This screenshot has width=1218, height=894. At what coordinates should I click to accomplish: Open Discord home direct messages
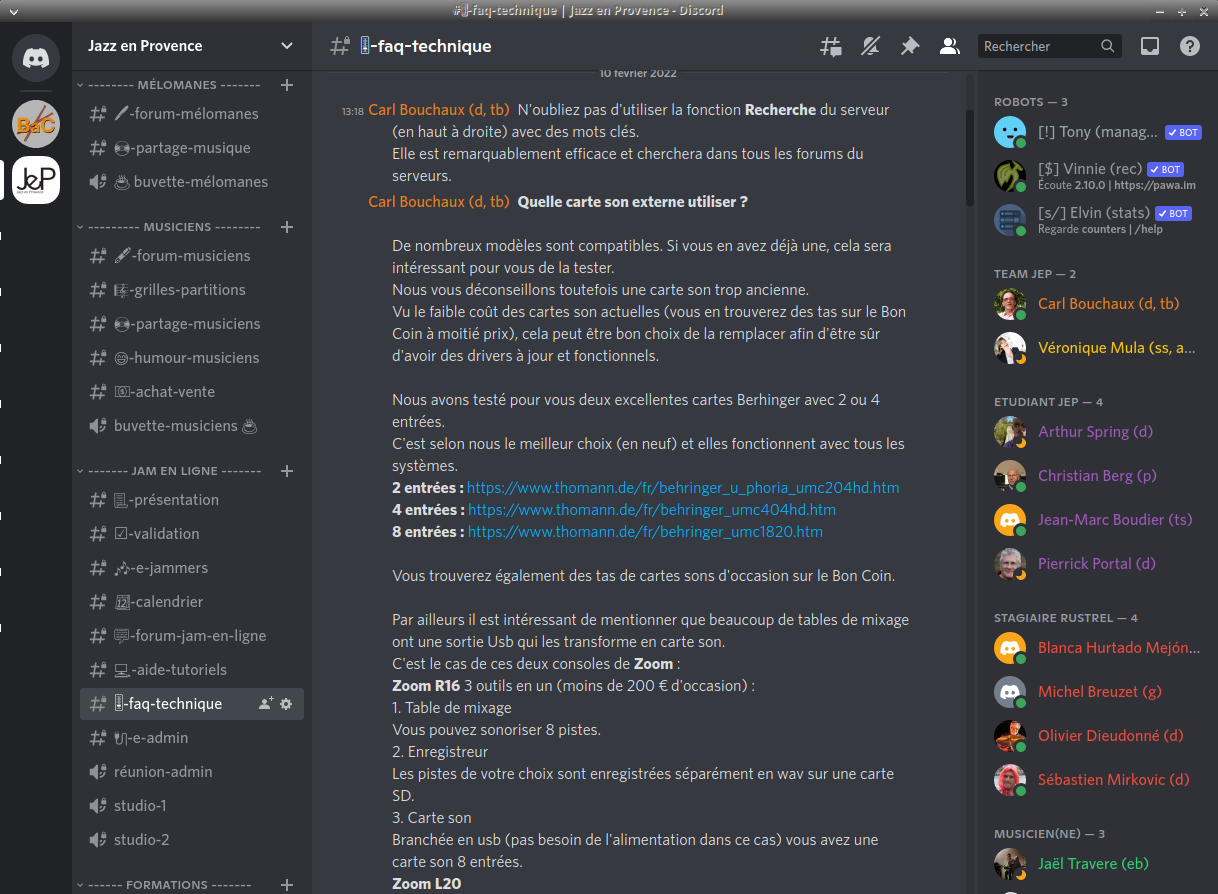36,59
